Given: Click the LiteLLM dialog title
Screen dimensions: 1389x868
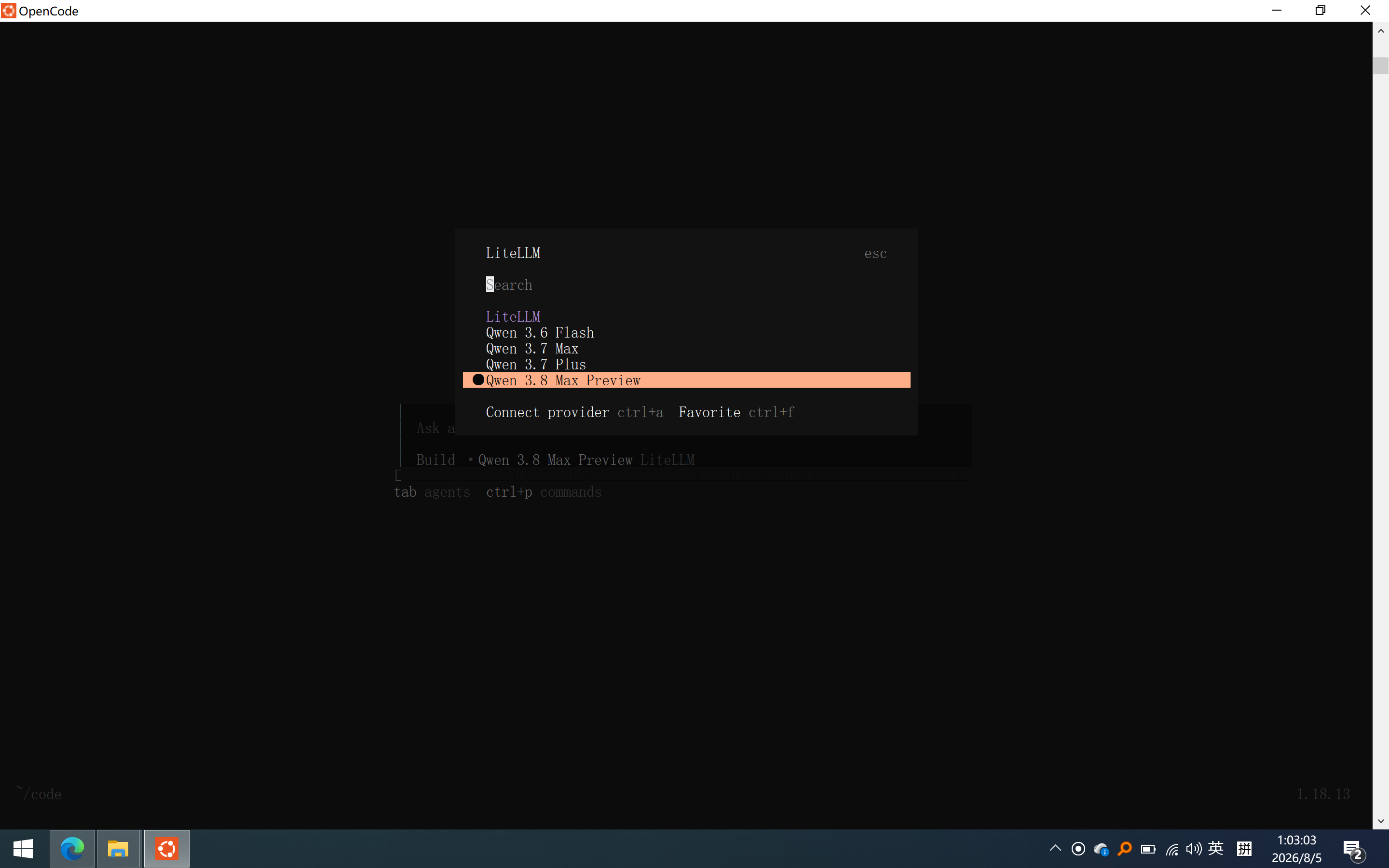Looking at the screenshot, I should click(513, 253).
